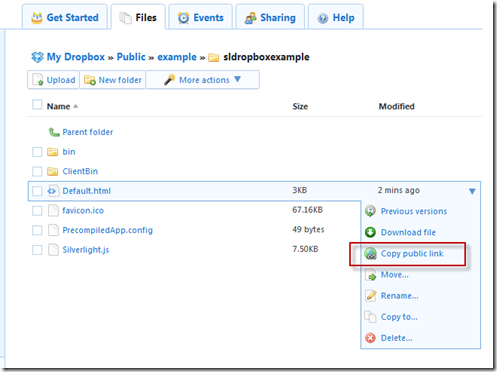Open the Silverlight.js file link
497x372 pixels.
click(86, 250)
